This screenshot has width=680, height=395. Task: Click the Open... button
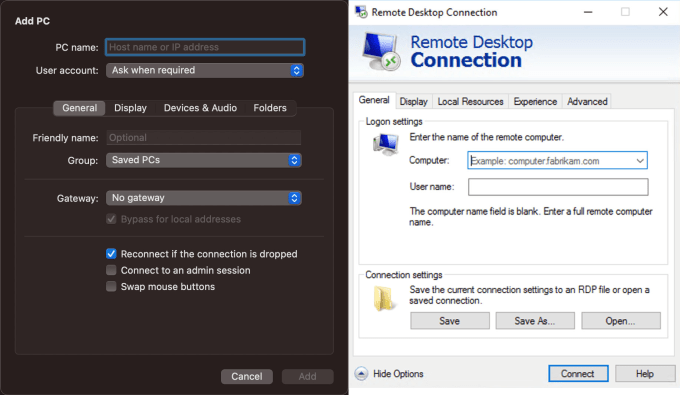[621, 321]
